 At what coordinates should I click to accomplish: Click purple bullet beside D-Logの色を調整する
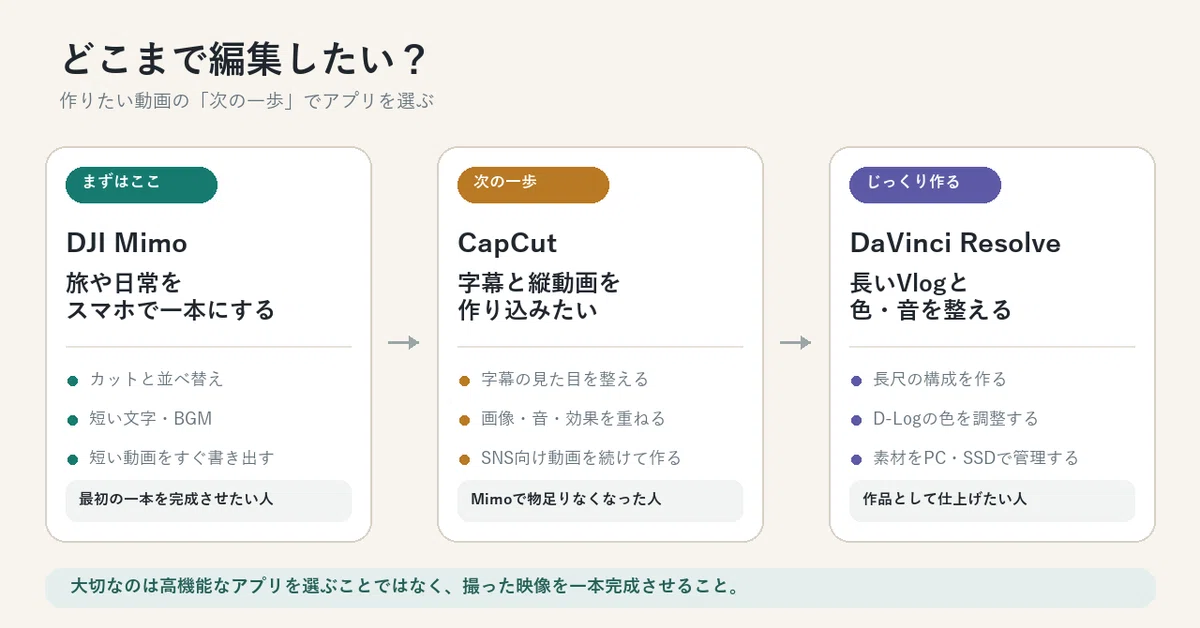point(856,420)
